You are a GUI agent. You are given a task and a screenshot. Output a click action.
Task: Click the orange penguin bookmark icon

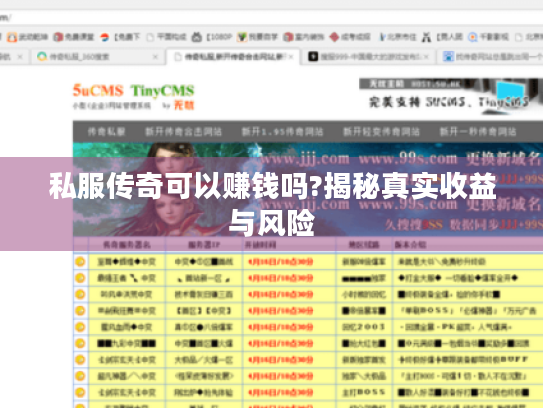click(12, 37)
